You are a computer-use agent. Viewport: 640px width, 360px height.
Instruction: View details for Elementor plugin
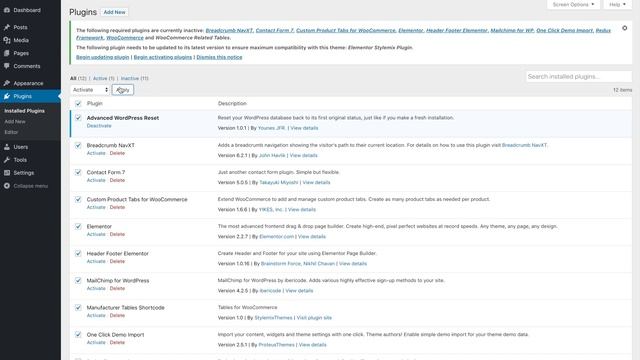point(312,237)
